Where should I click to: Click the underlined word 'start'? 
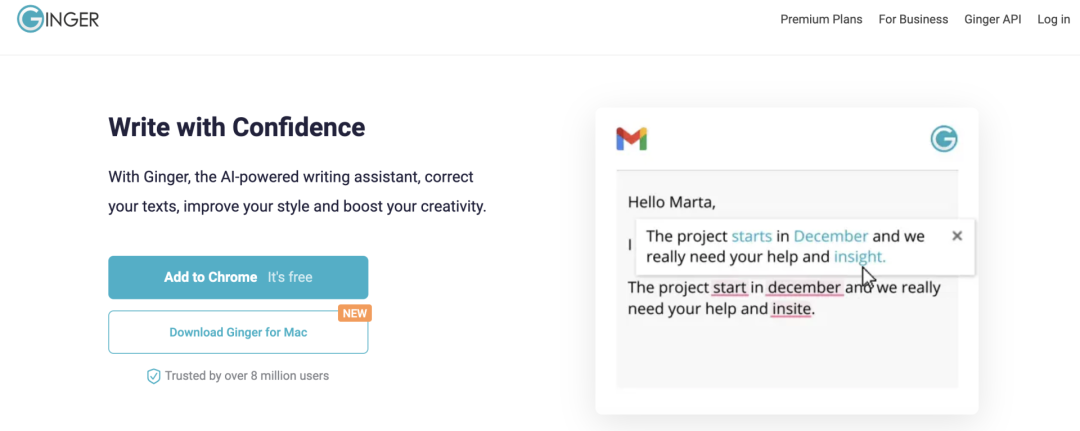(730, 287)
